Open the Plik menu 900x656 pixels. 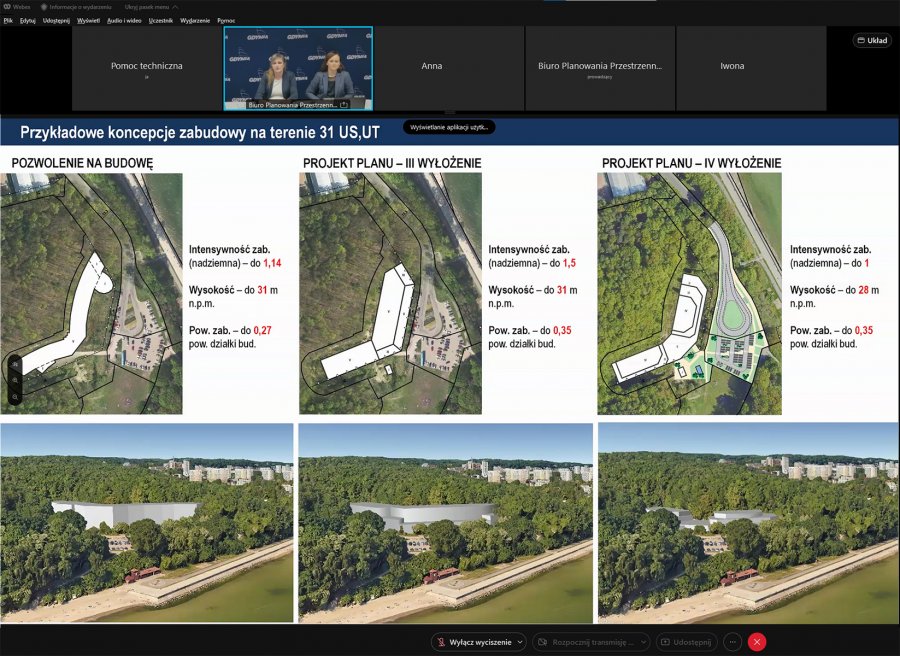[8, 20]
